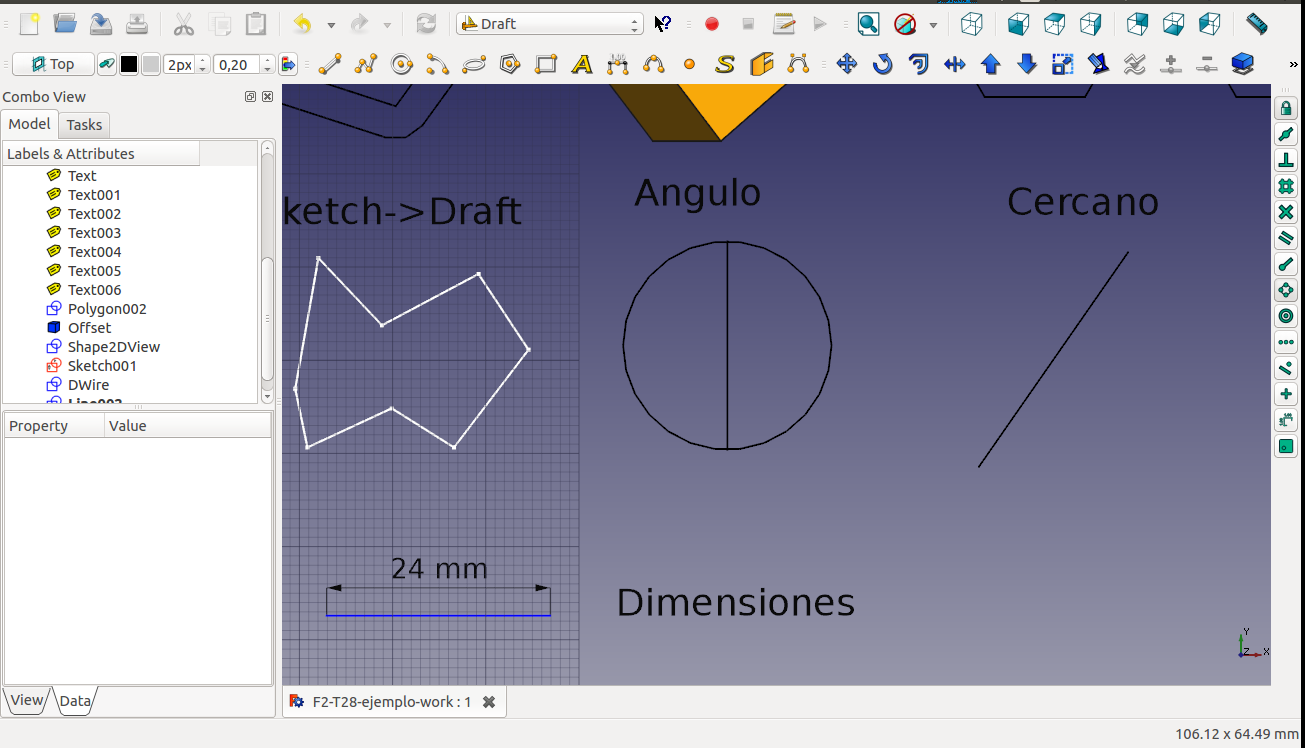1305x748 pixels.
Task: Activate the Draft Text tool
Action: point(582,65)
